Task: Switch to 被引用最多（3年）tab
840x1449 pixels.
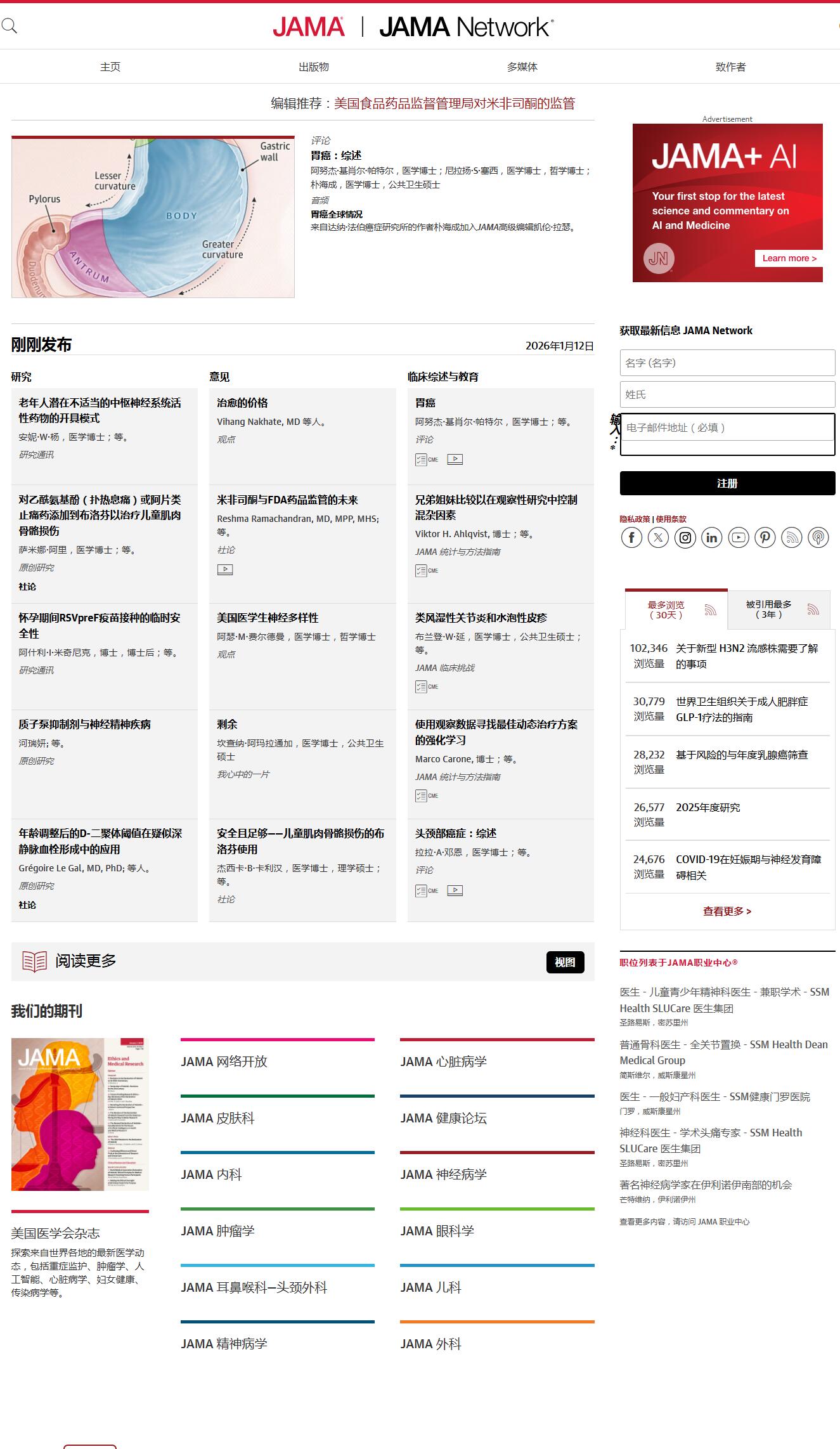Action: pyautogui.click(x=779, y=609)
